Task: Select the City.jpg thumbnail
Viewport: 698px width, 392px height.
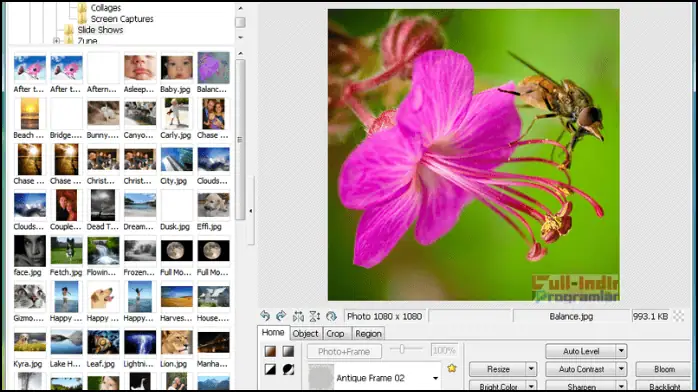Action: [177, 159]
